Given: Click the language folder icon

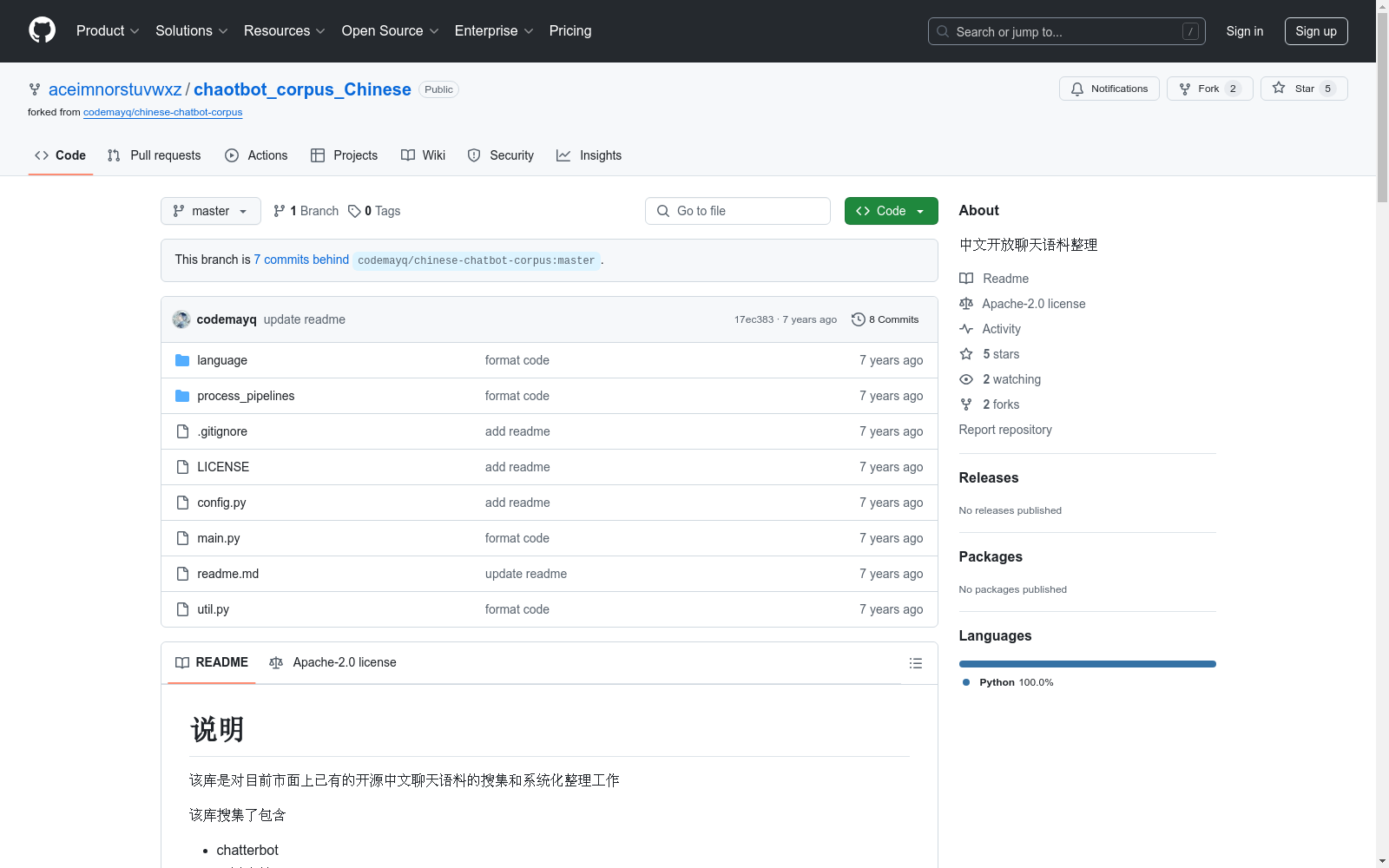Looking at the screenshot, I should pos(182,360).
